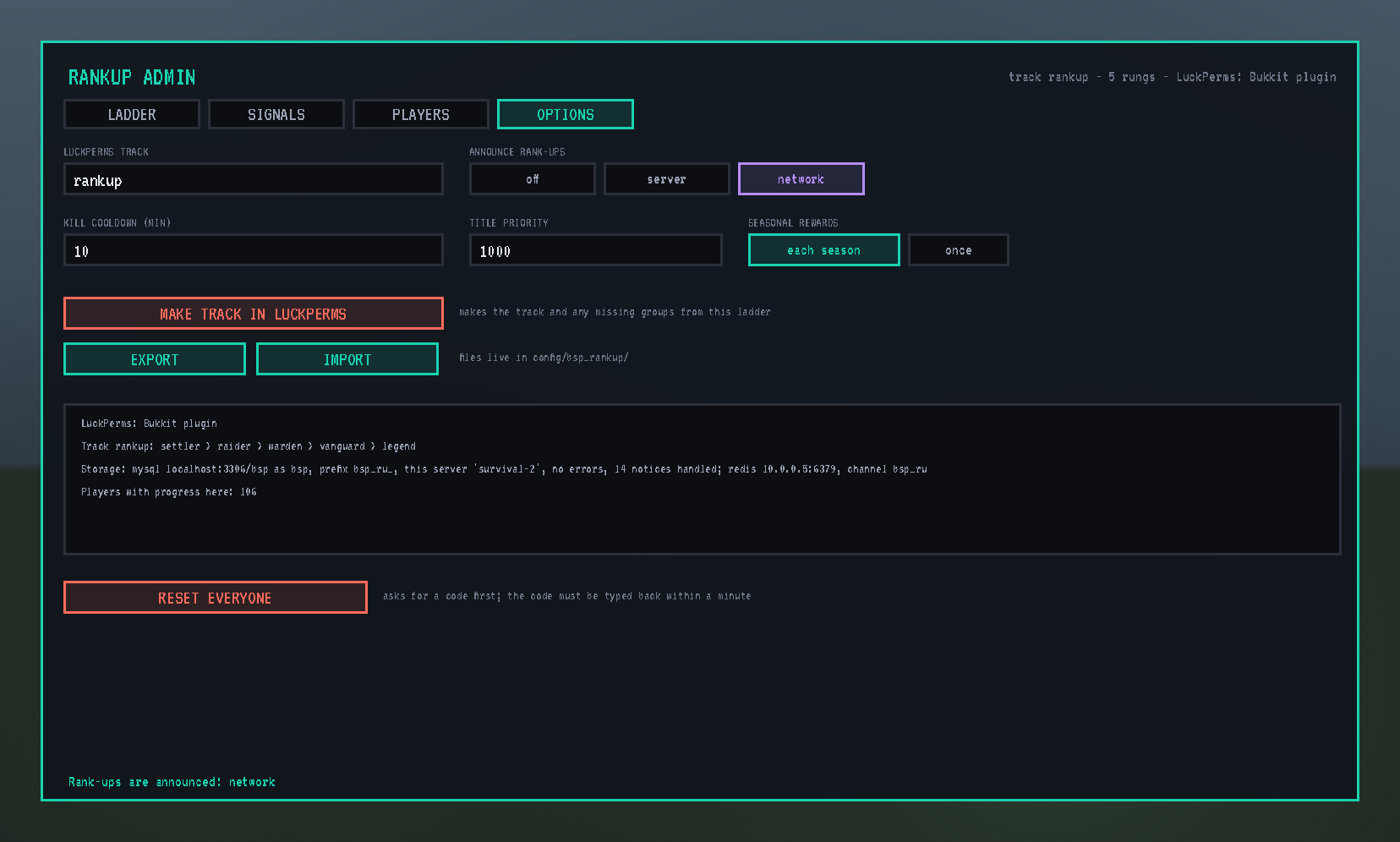
Task: Click the TITLE PRIORITY label
Action: click(x=509, y=223)
